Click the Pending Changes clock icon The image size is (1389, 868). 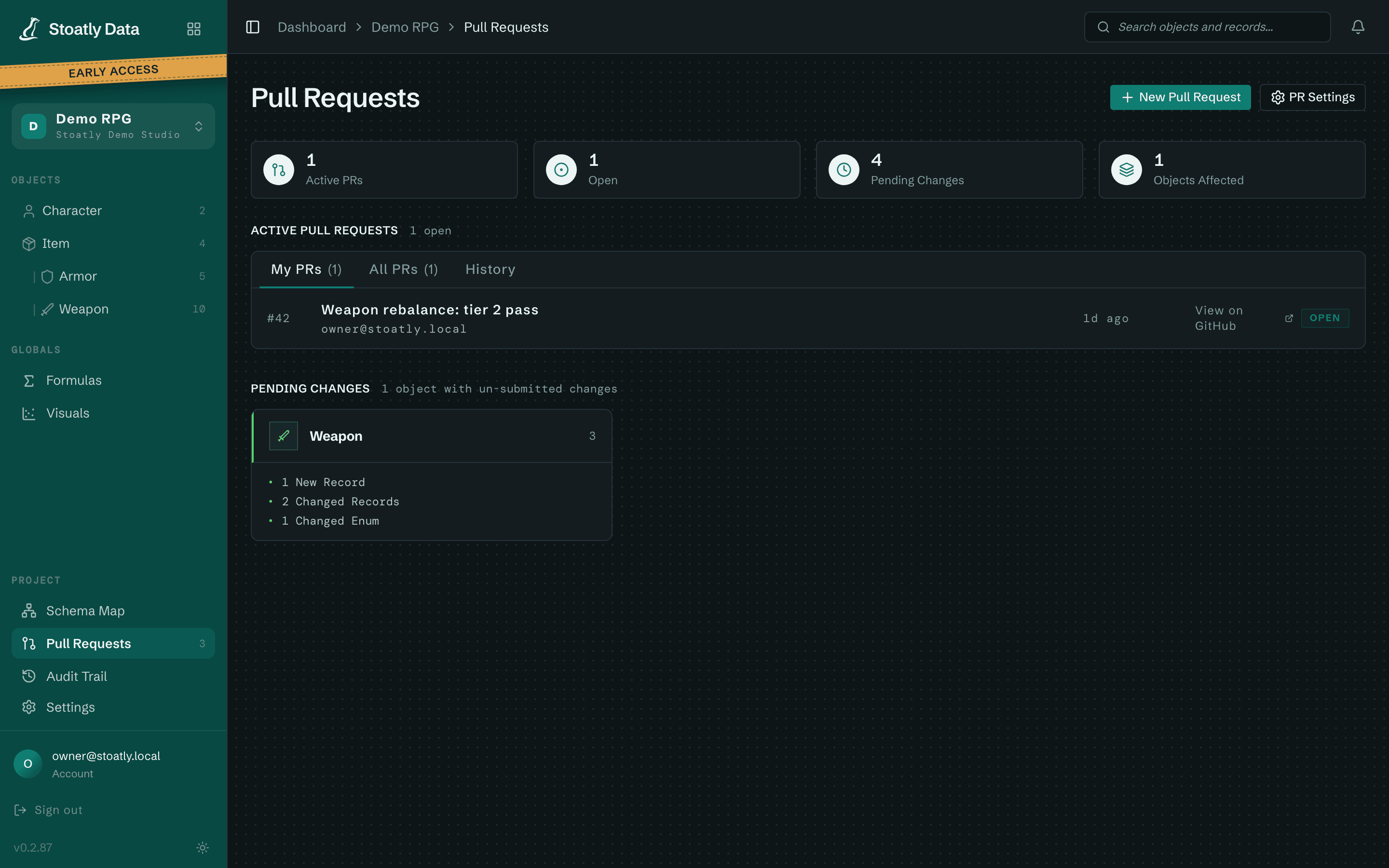[x=843, y=170]
